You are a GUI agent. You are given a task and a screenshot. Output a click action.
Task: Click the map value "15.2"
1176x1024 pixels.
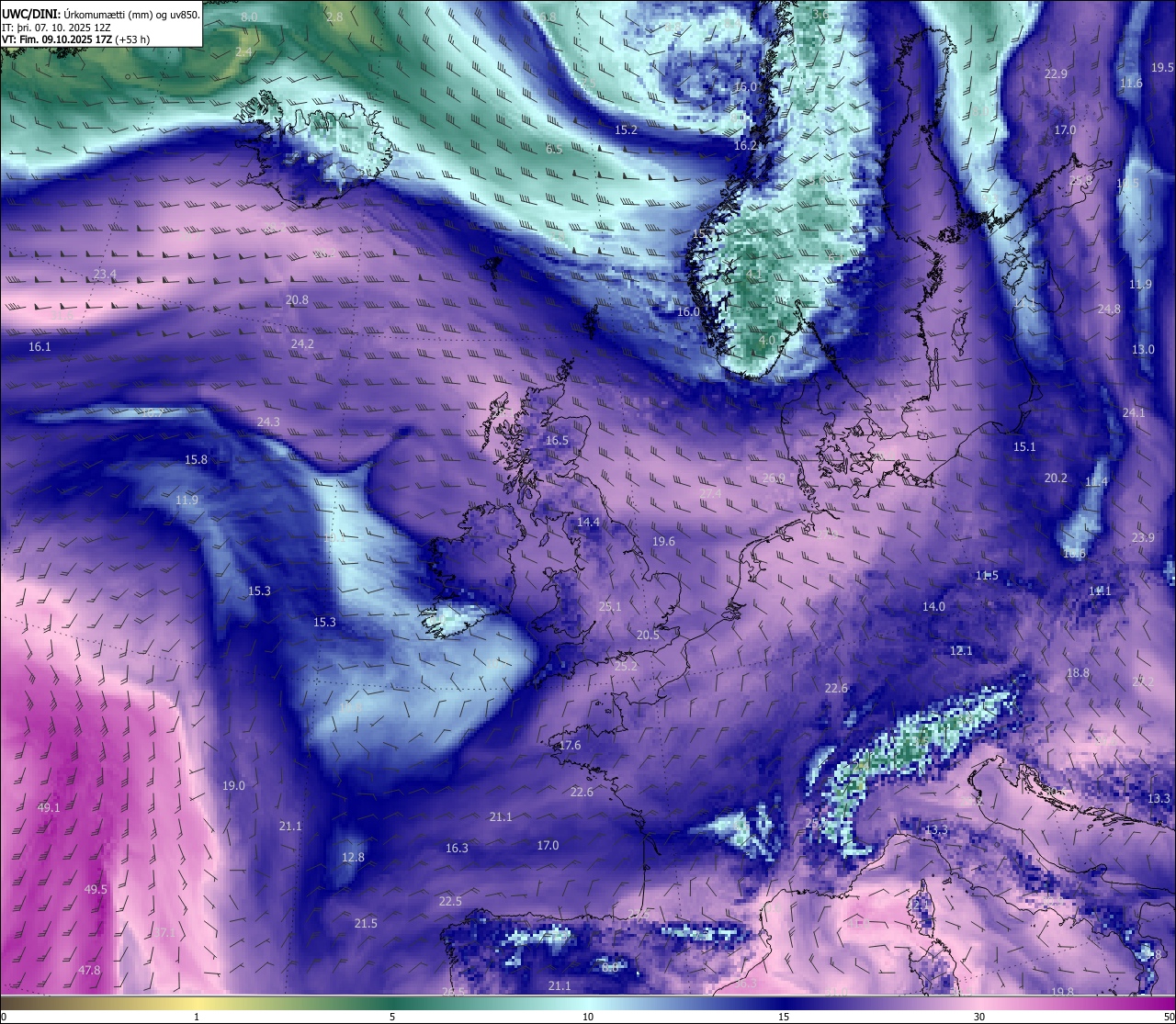626,130
